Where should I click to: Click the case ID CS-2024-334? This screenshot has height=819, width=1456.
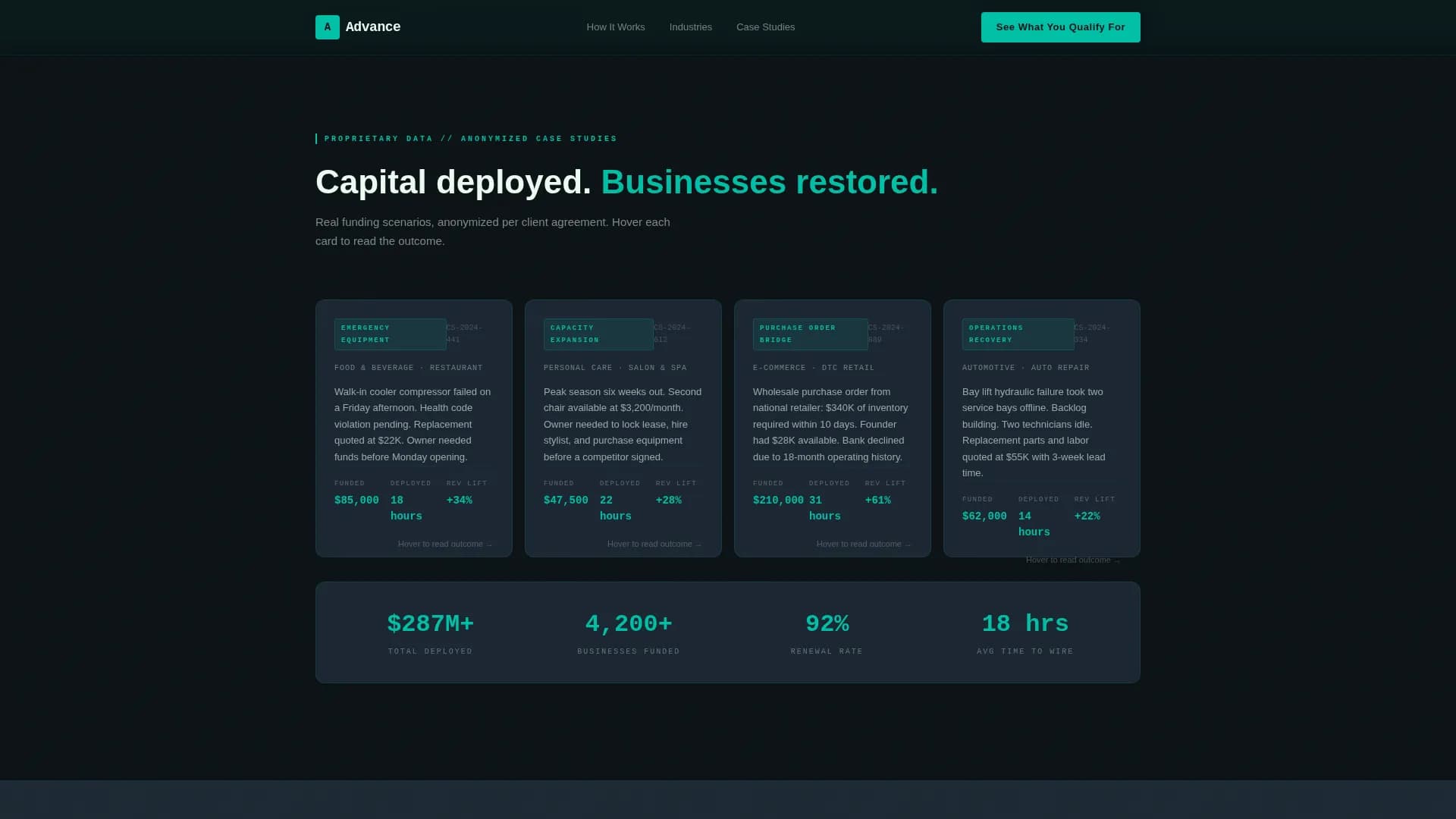[1093, 333]
